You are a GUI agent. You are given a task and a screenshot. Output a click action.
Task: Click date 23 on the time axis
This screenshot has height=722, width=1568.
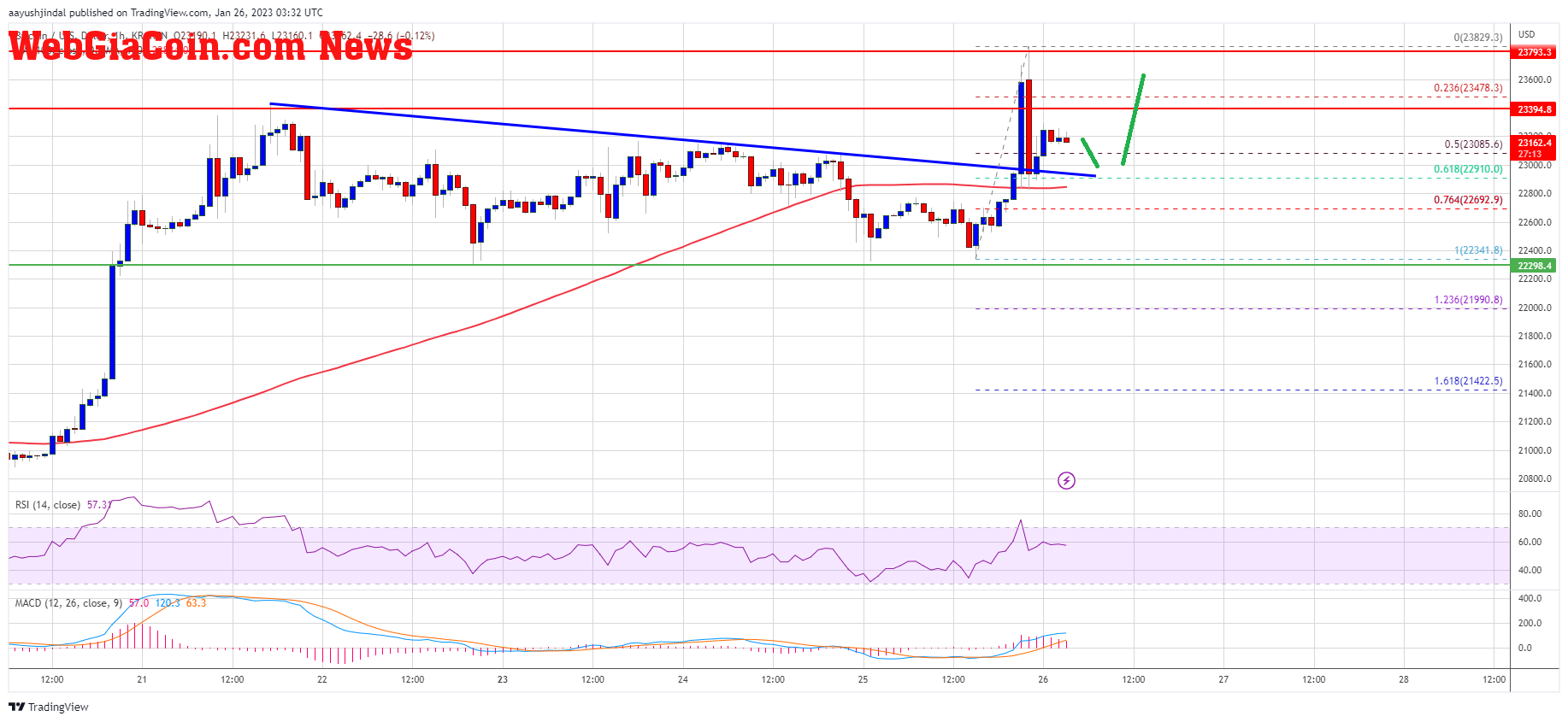coord(503,679)
